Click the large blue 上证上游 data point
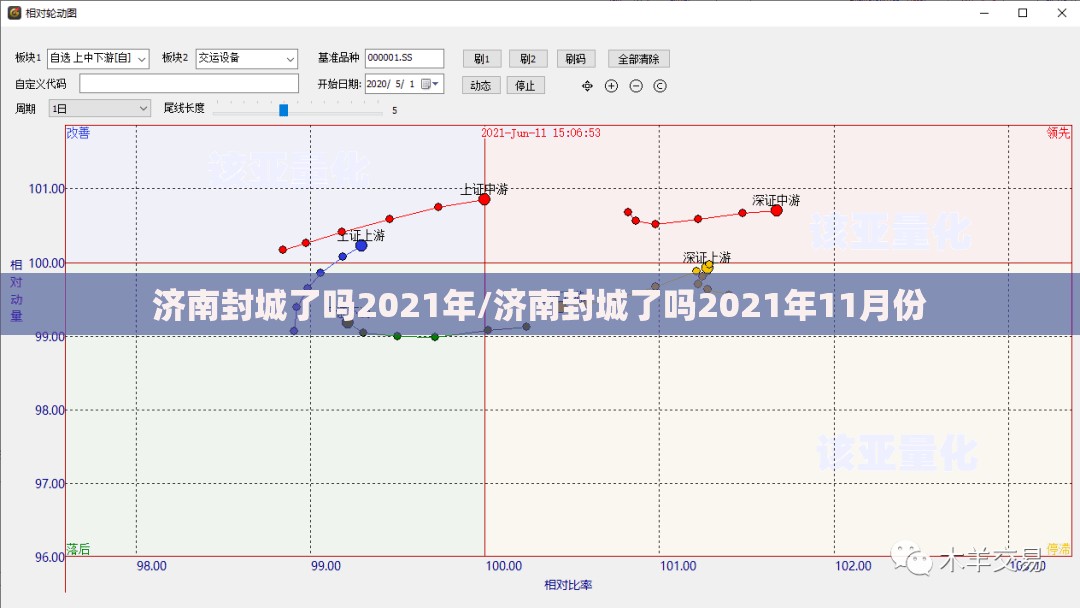 click(x=361, y=245)
